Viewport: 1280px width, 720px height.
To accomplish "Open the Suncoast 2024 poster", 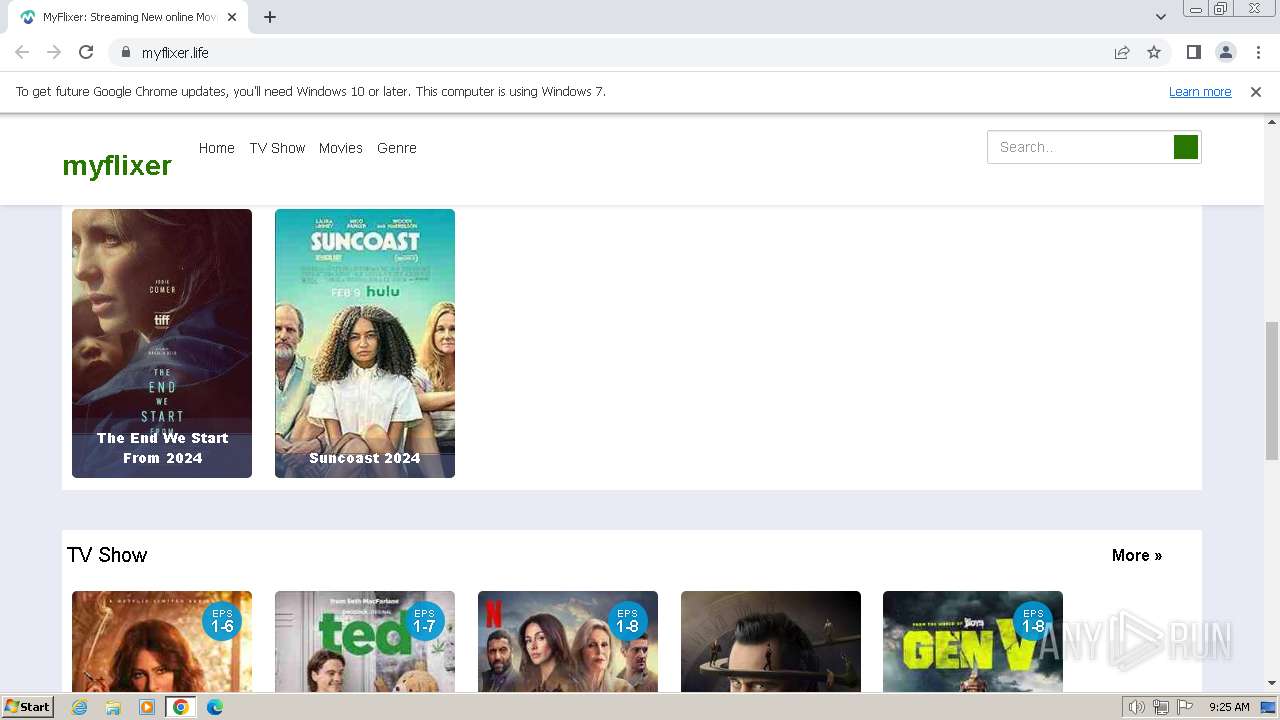I will coord(365,343).
